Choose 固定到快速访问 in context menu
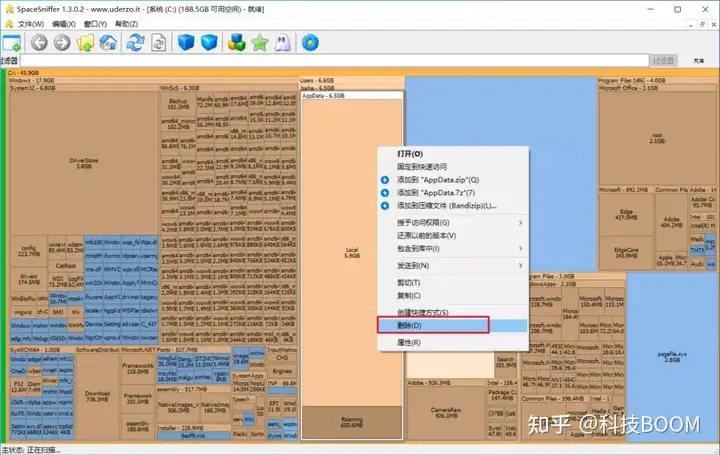The width and height of the screenshot is (720, 455). point(453,167)
